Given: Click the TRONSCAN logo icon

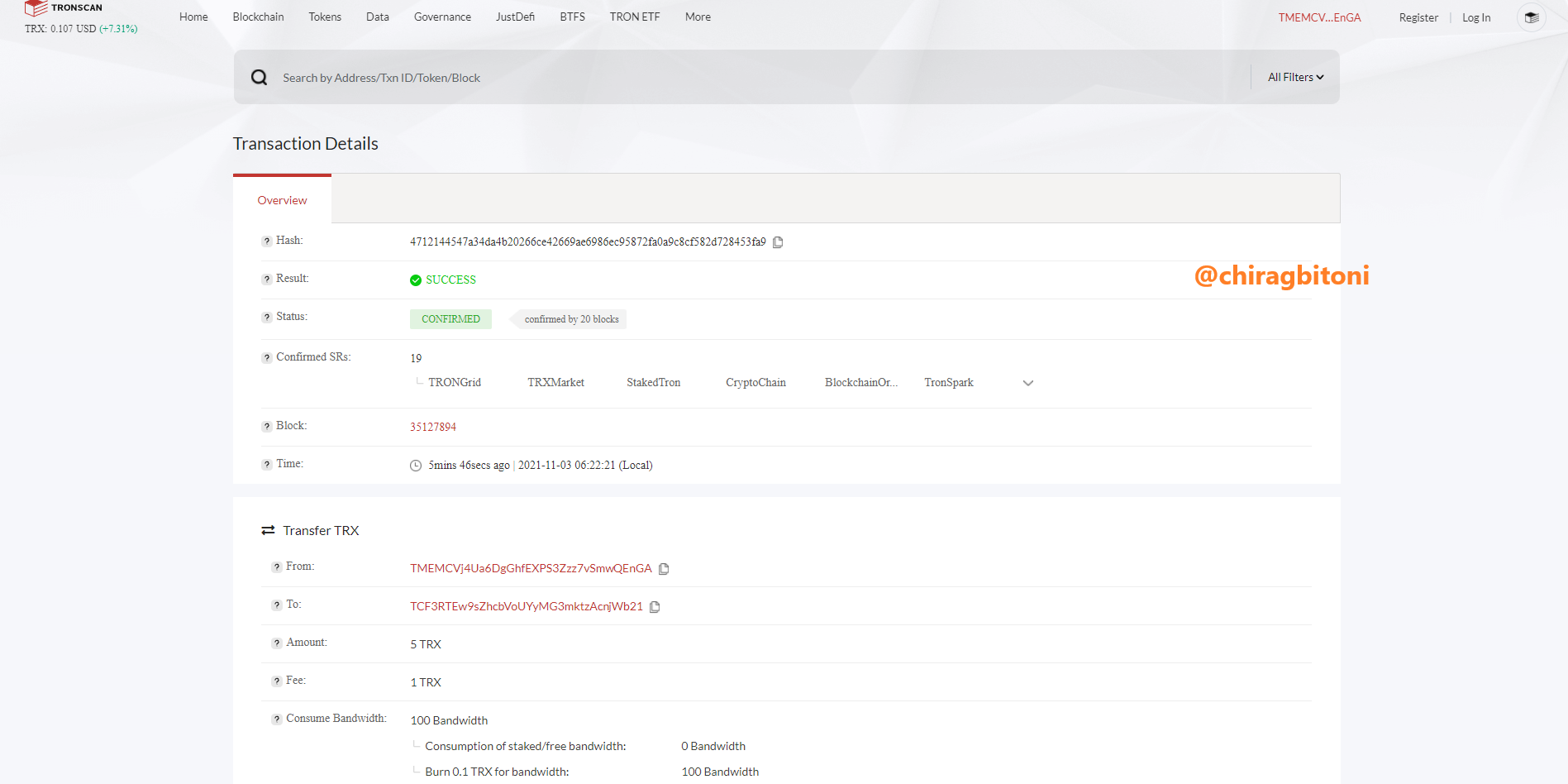Looking at the screenshot, I should 36,8.
